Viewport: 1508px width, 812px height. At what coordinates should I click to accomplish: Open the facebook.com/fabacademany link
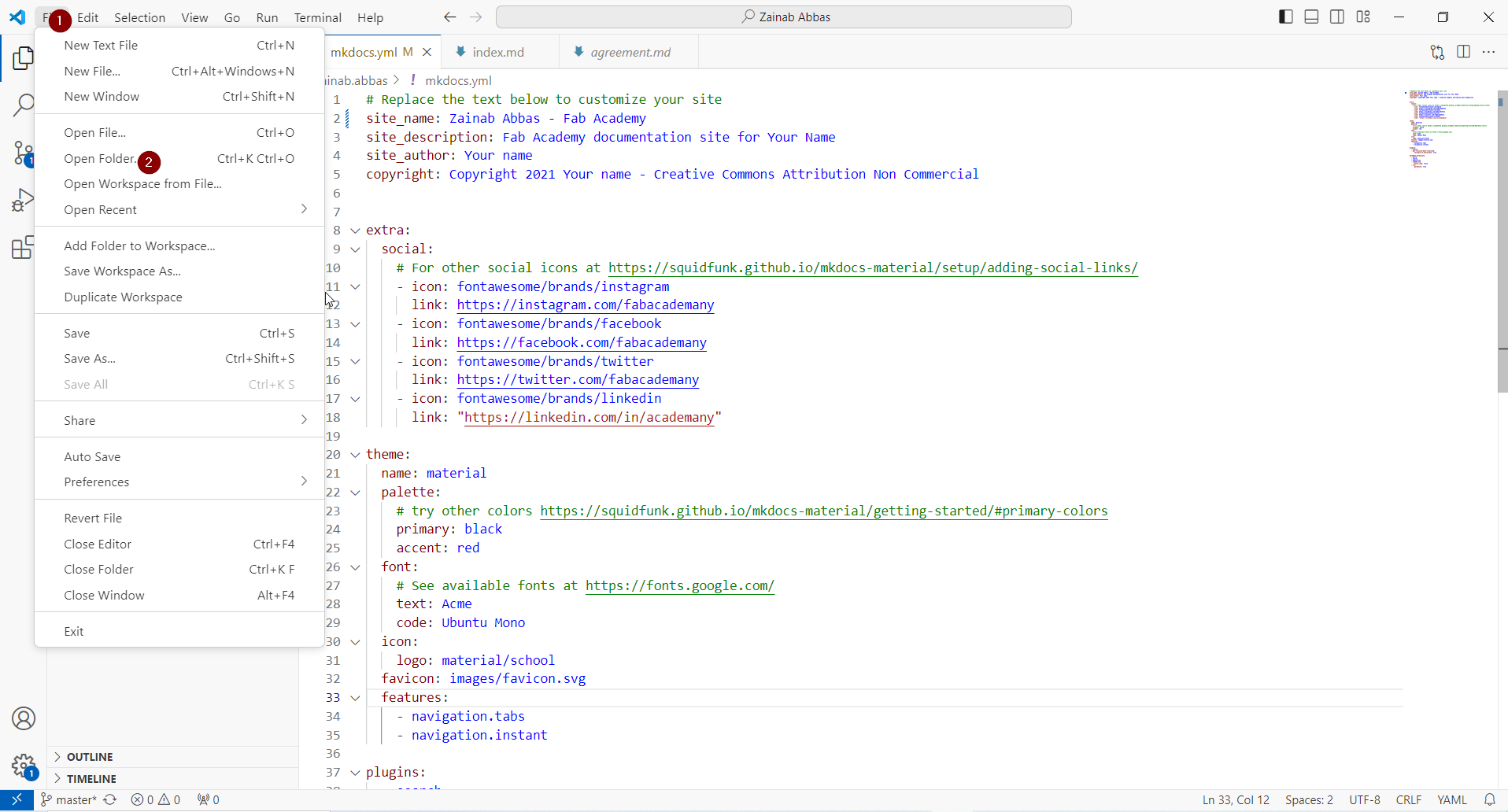pos(582,342)
